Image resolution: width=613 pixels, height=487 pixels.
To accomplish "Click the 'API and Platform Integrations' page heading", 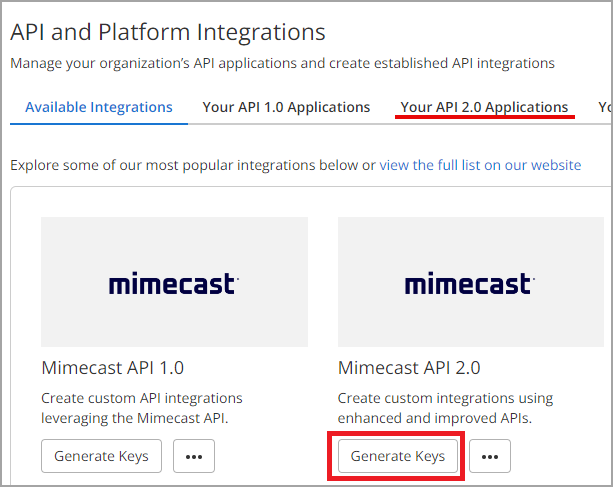I will 168,32.
